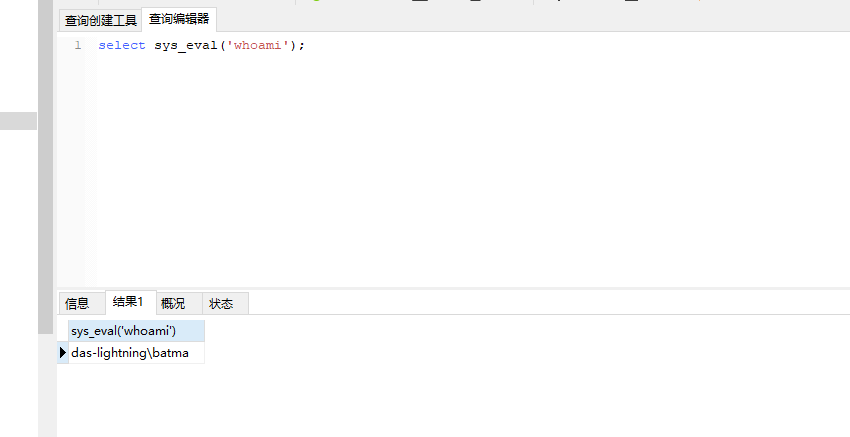
Task: Click the current row indicator arrow
Action: pyautogui.click(x=63, y=352)
